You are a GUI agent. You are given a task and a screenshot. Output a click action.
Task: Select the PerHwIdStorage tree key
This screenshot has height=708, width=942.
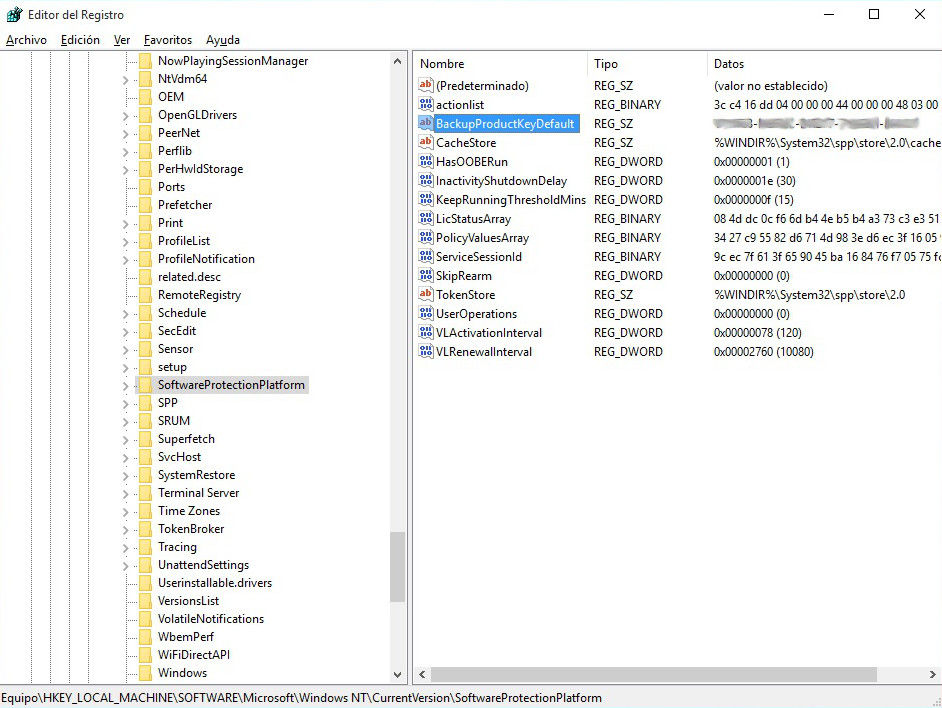click(x=201, y=169)
